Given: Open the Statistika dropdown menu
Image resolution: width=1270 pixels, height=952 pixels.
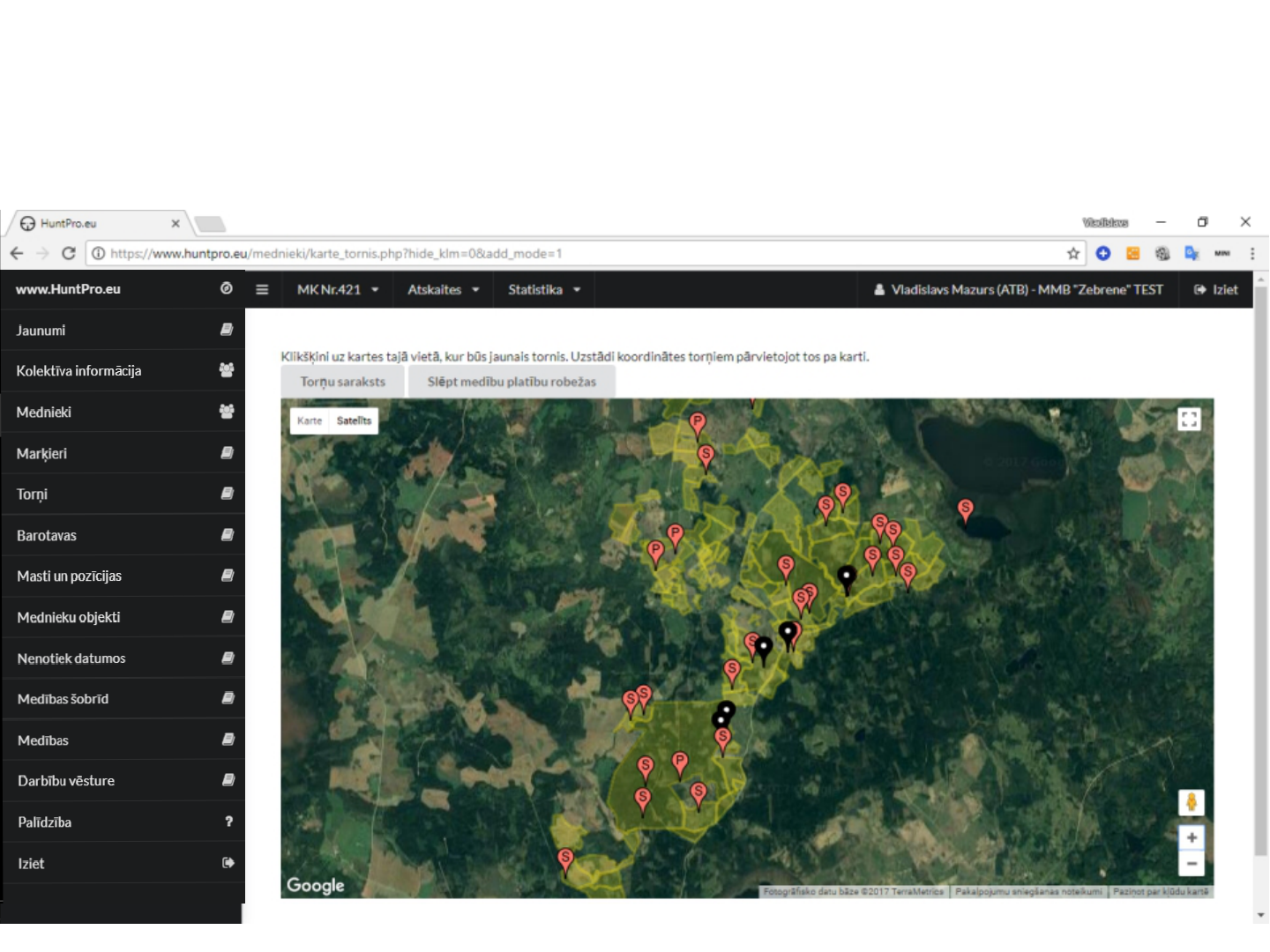Looking at the screenshot, I should tap(544, 289).
